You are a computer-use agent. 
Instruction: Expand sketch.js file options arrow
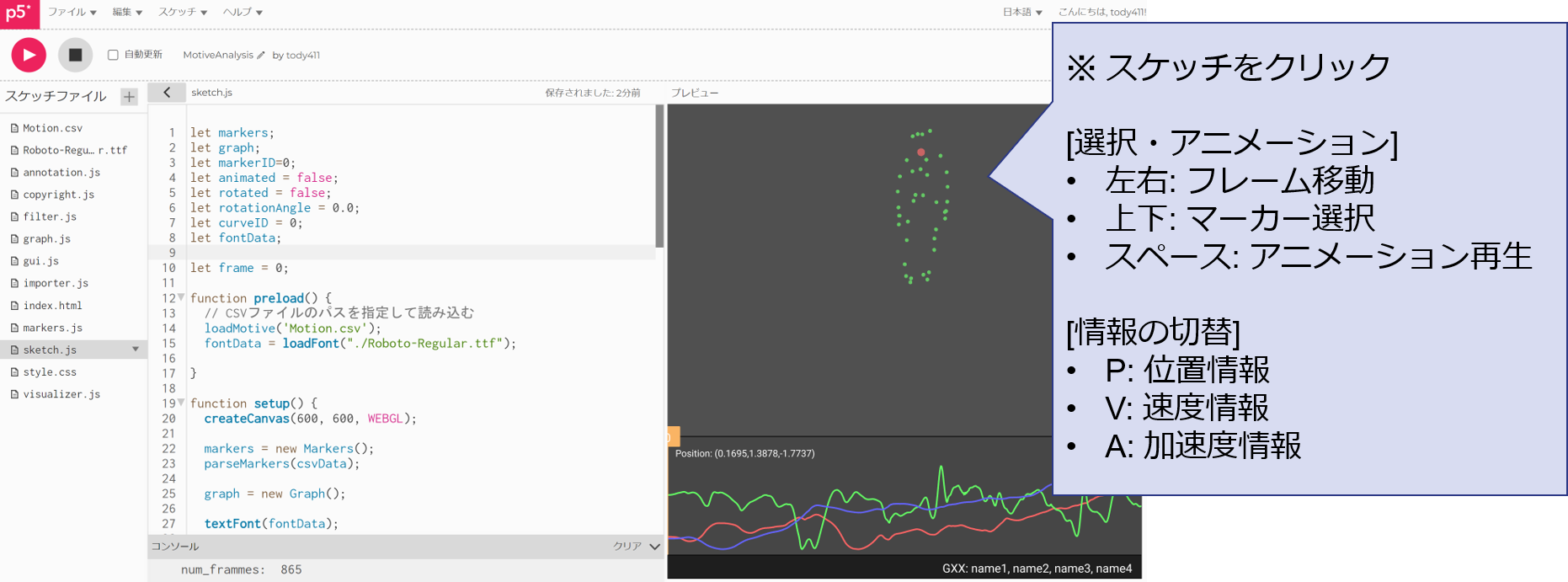pos(136,350)
